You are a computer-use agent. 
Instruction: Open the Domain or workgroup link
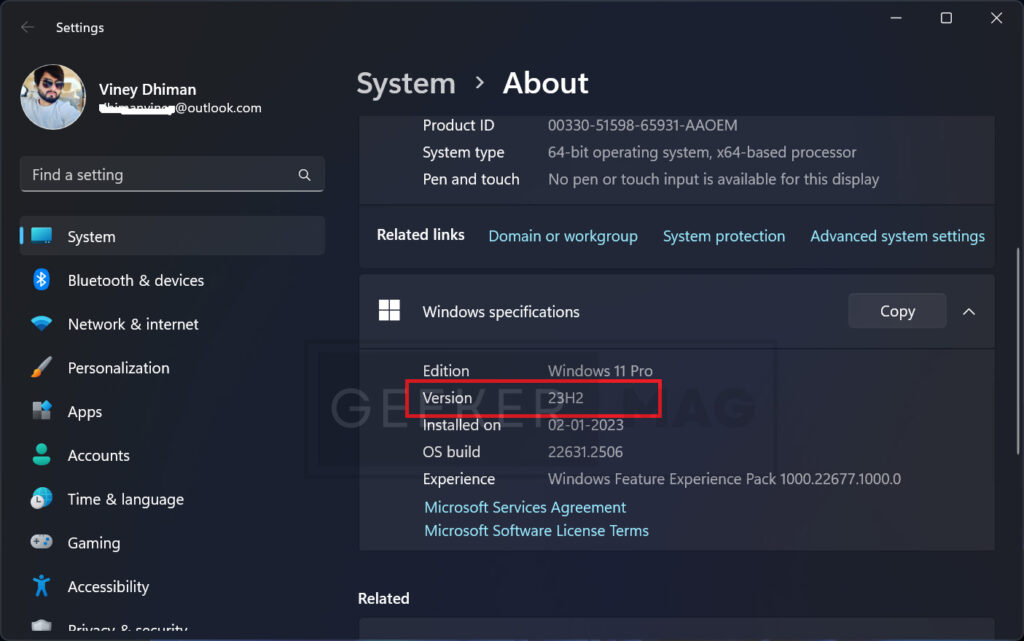[563, 236]
